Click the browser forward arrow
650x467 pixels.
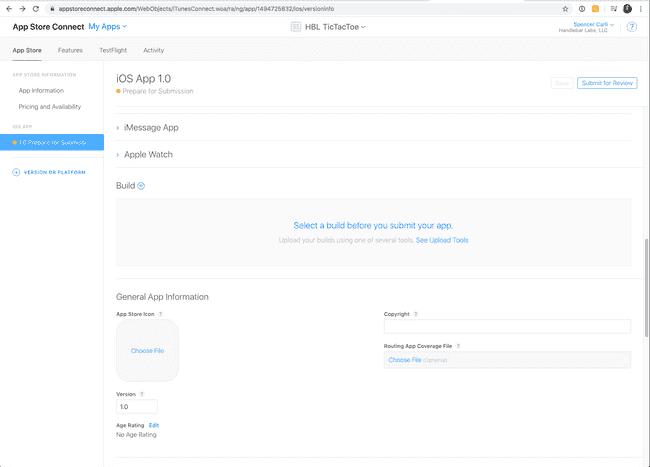coord(22,9)
